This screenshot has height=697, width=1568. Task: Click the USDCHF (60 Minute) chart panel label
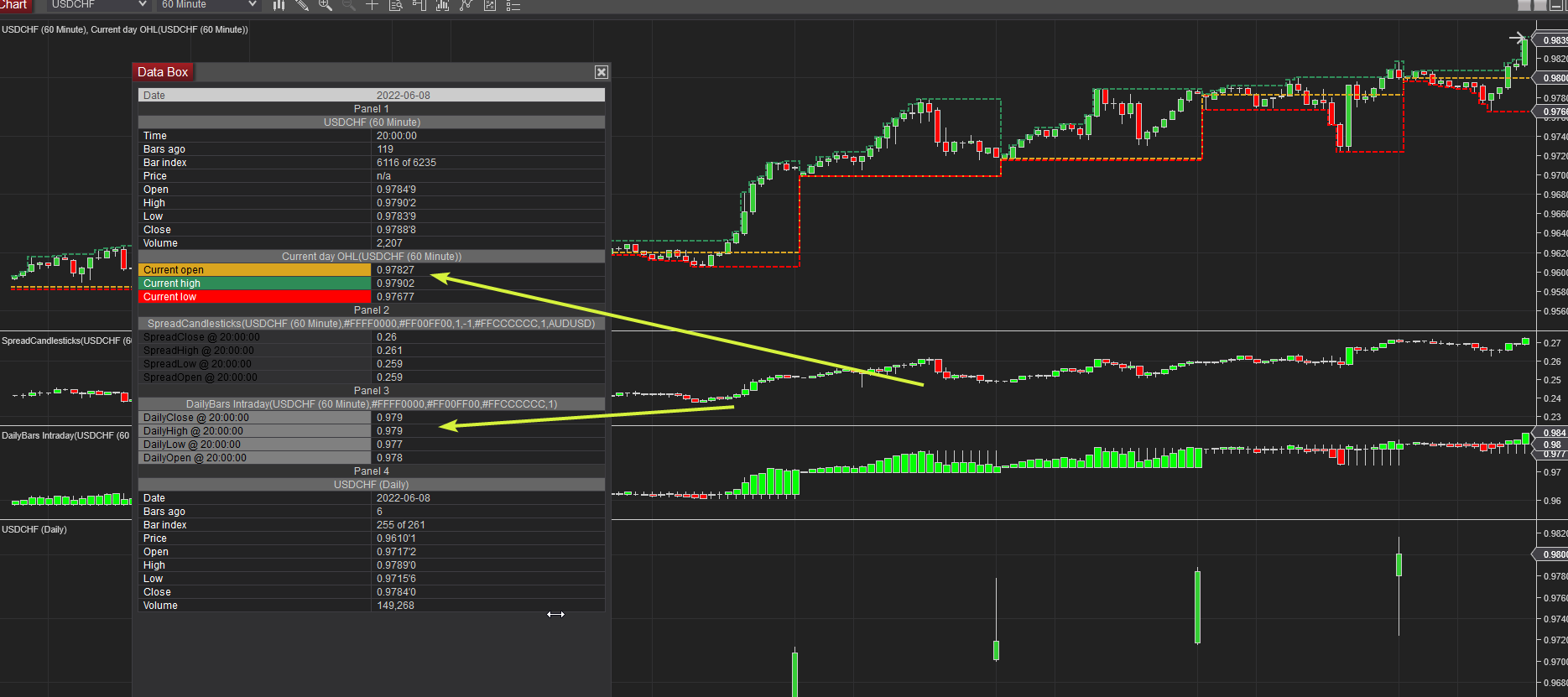click(x=125, y=29)
